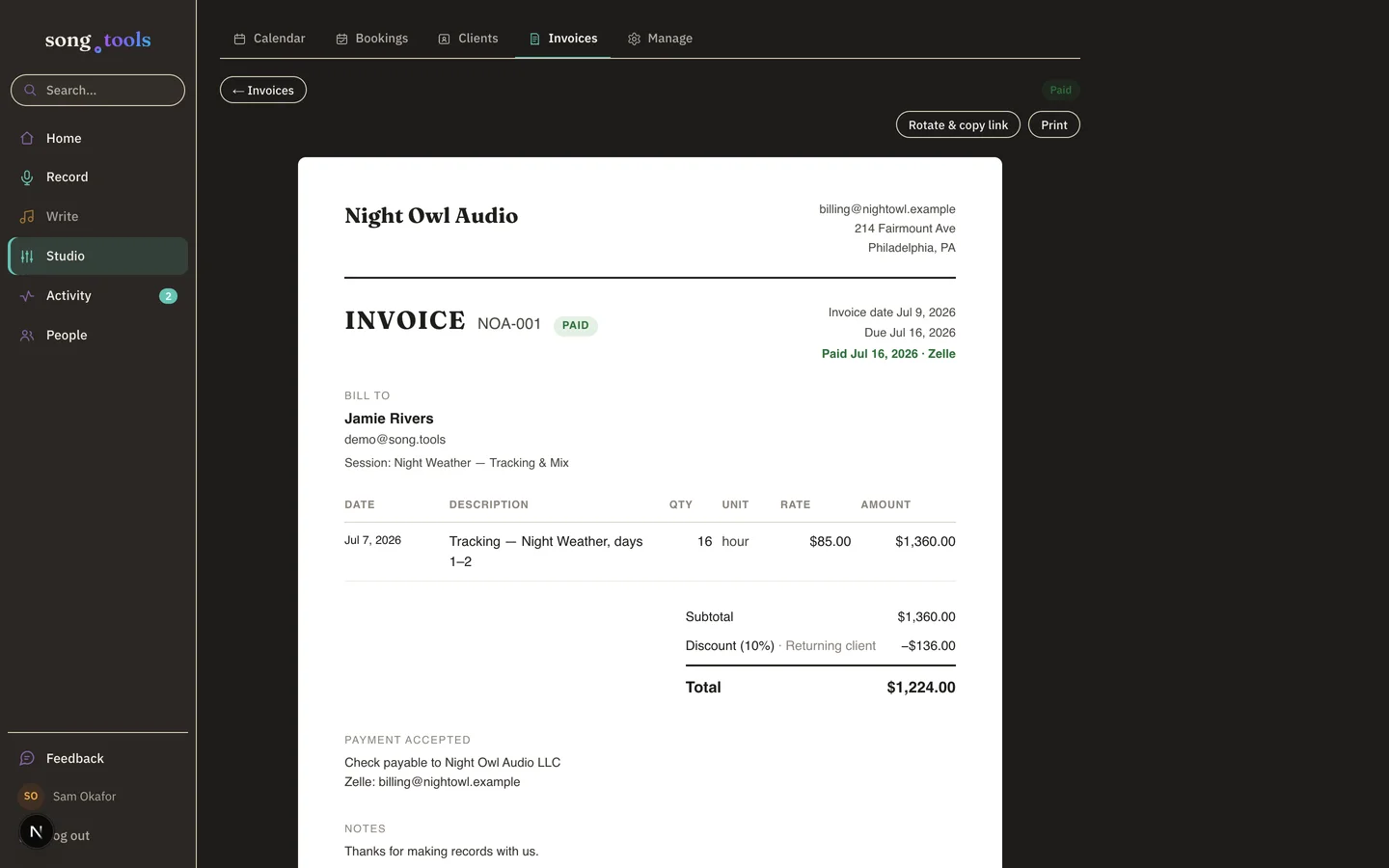This screenshot has height=868, width=1389.
Task: Open Sam Okafor's profile name
Action: coord(84,797)
